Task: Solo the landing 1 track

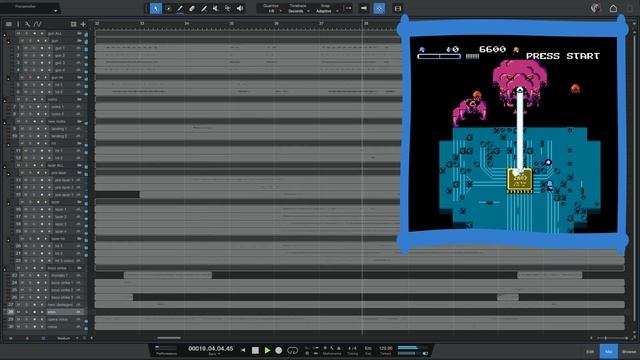Action: pos(30,129)
